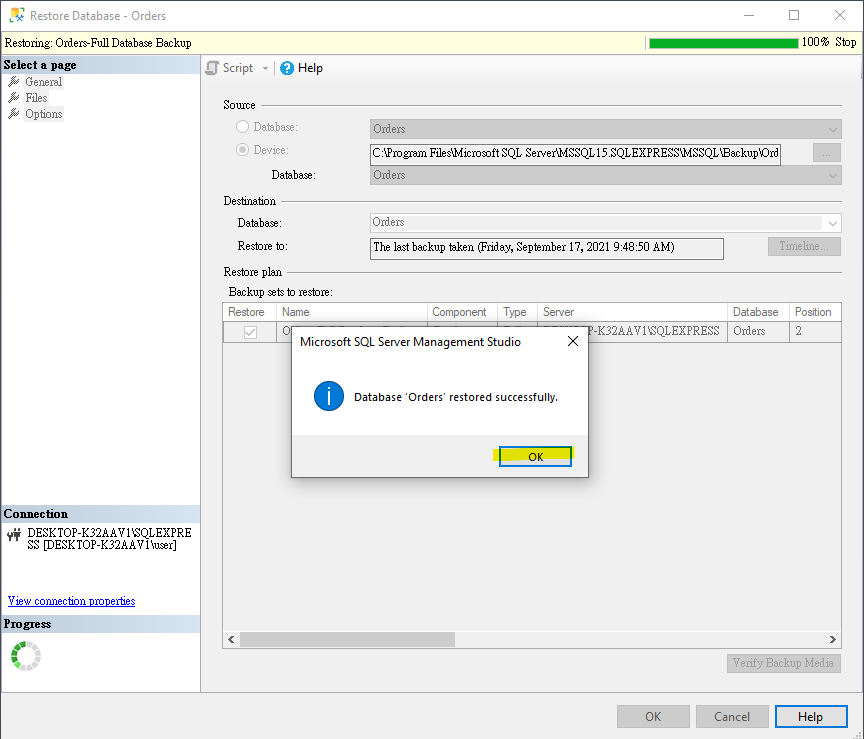Click the Help icon beside Script
Viewport: 864px width, 739px height.
pyautogui.click(x=285, y=67)
